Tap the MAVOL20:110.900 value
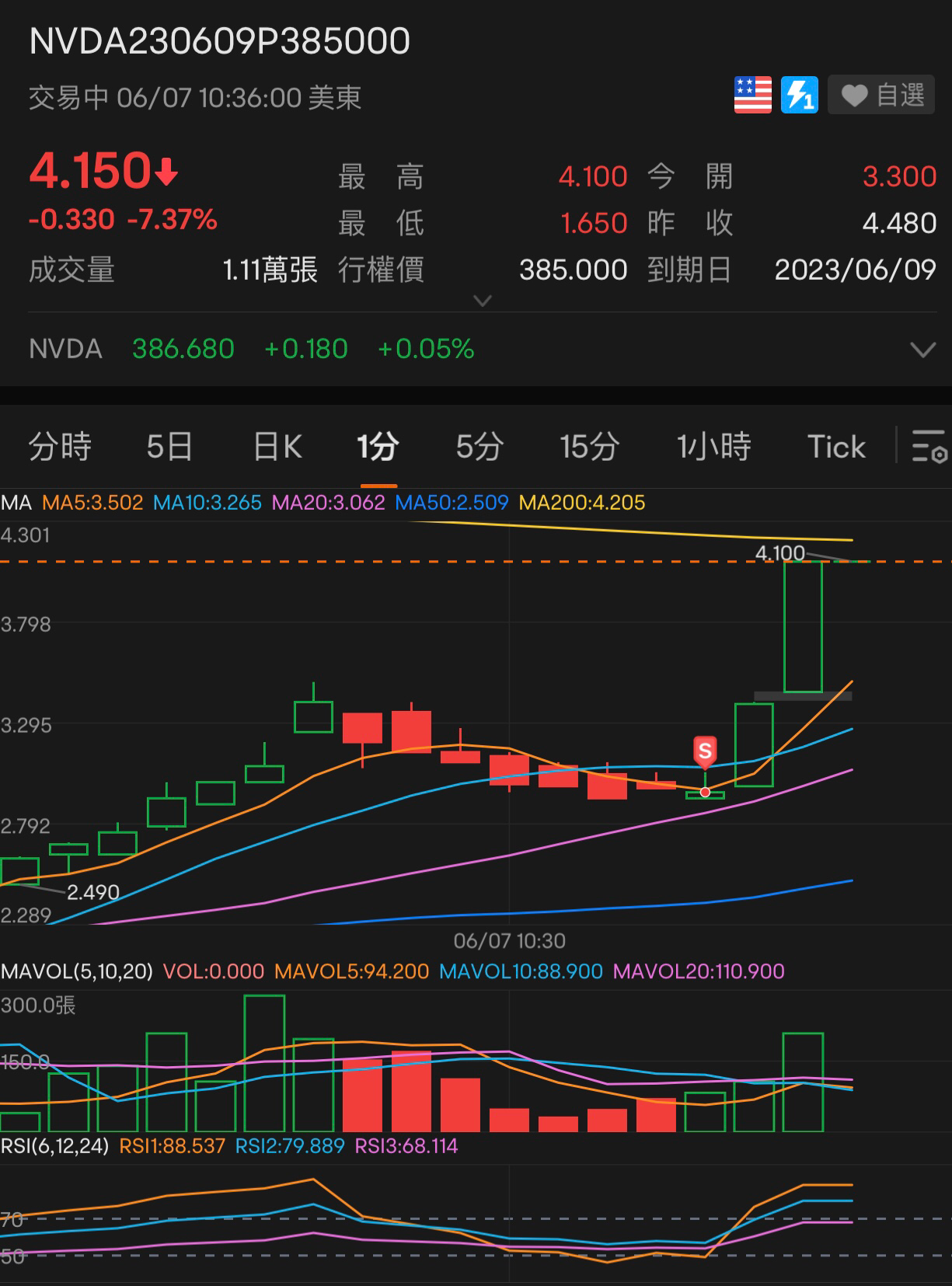This screenshot has width=952, height=1286. (699, 971)
